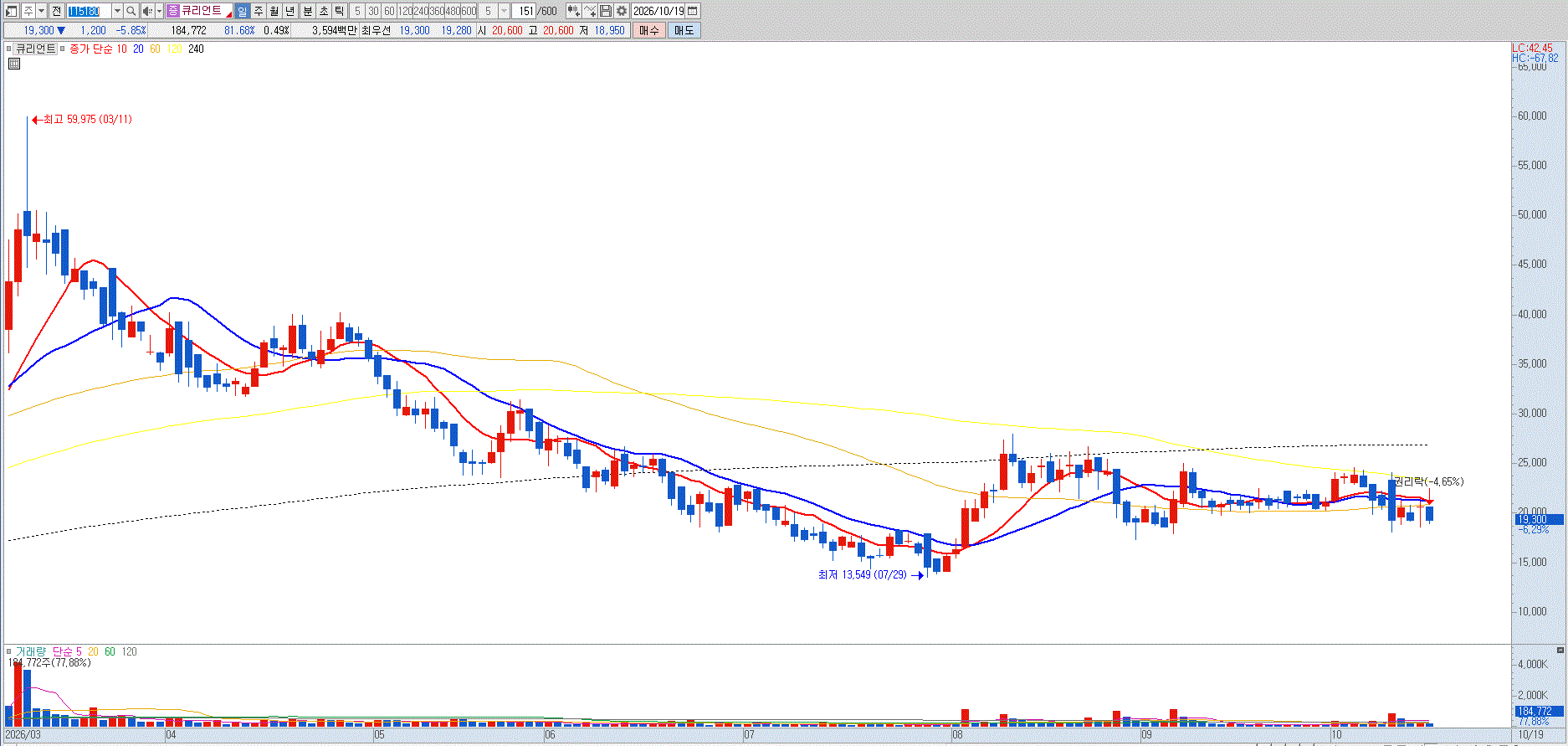Click the add indicator candles icon
Screen dimensions: 1568x746
pyautogui.click(x=573, y=11)
